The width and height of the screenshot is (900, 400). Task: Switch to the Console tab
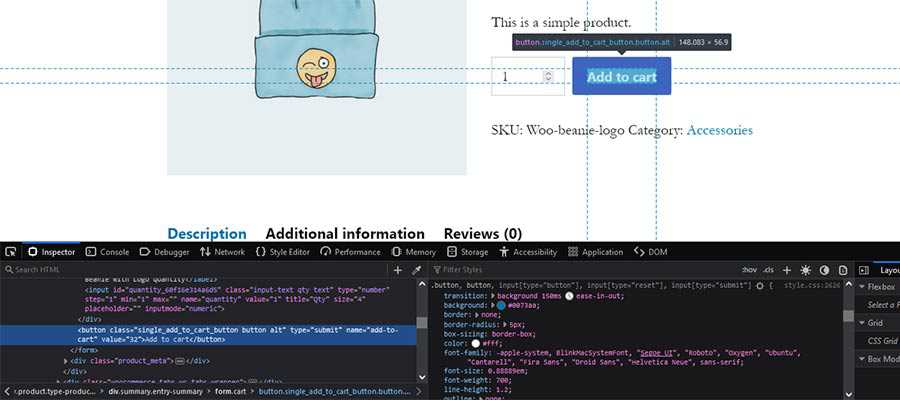(x=106, y=252)
